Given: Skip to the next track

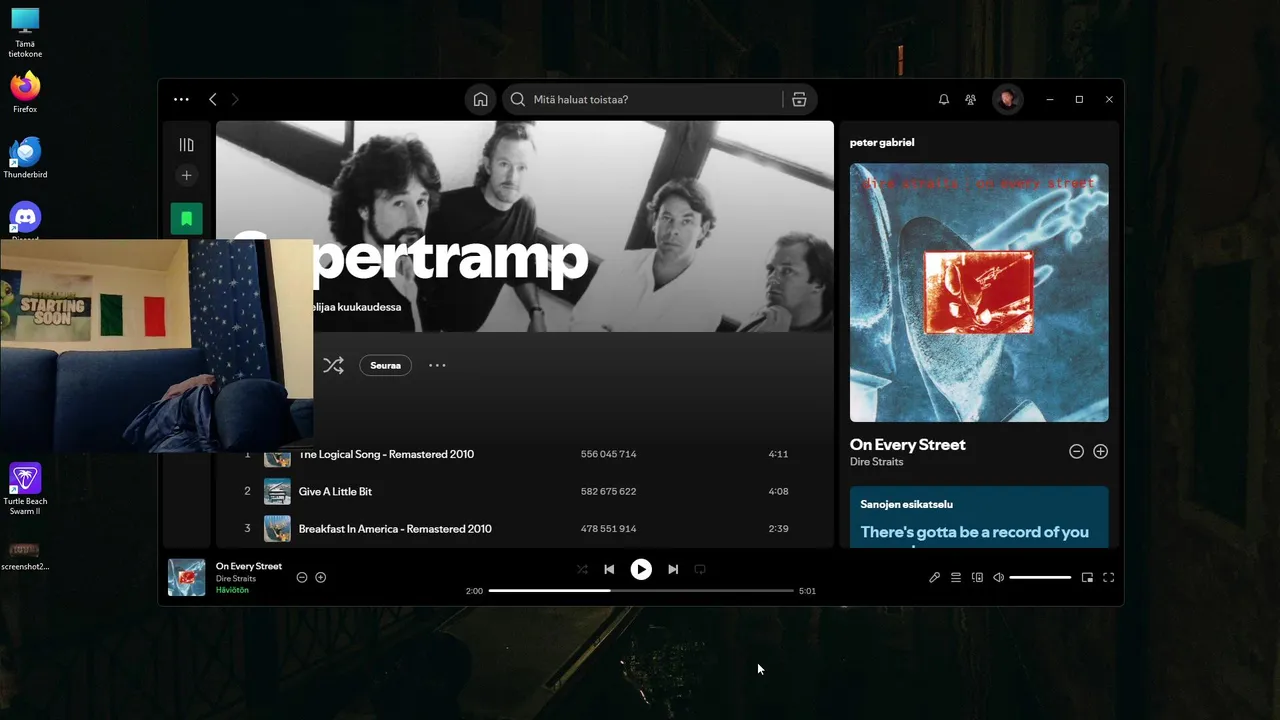Looking at the screenshot, I should pyautogui.click(x=673, y=569).
